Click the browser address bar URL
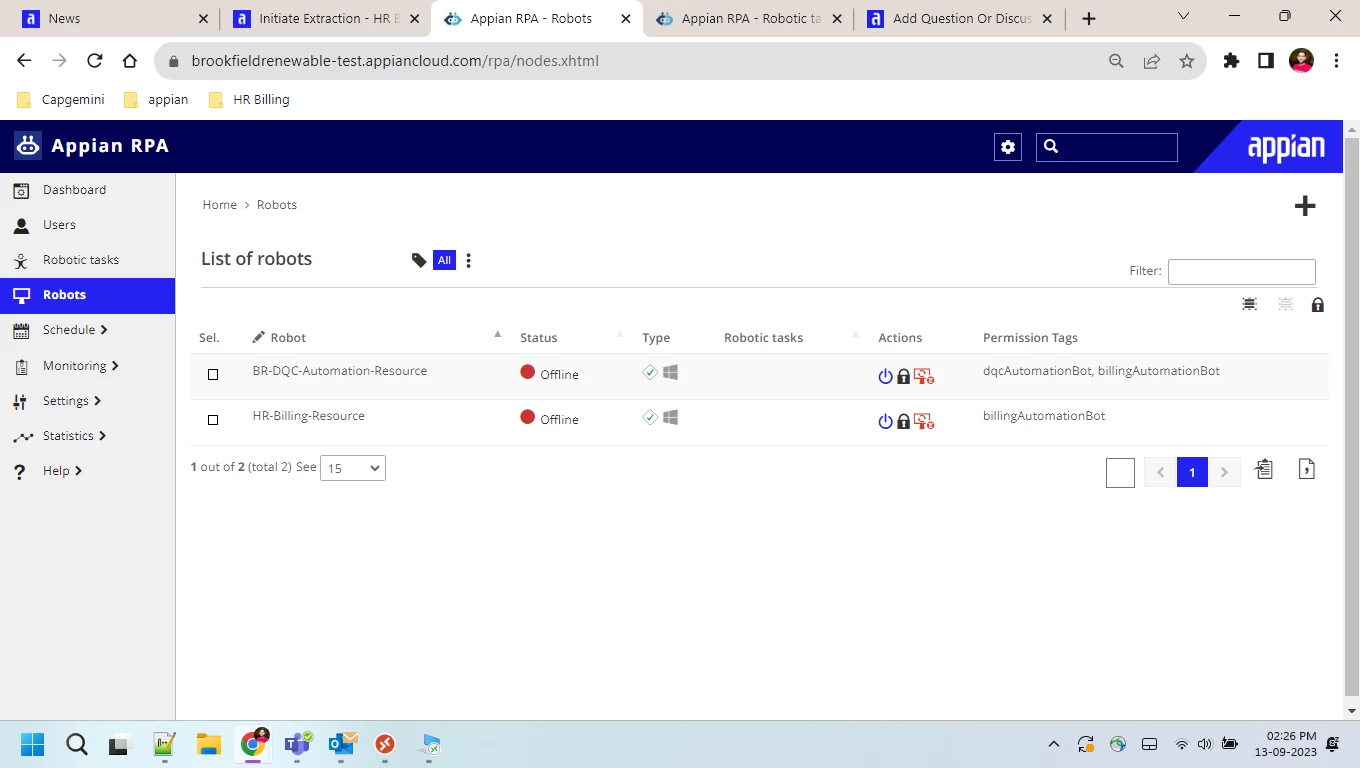1360x768 pixels. (395, 61)
